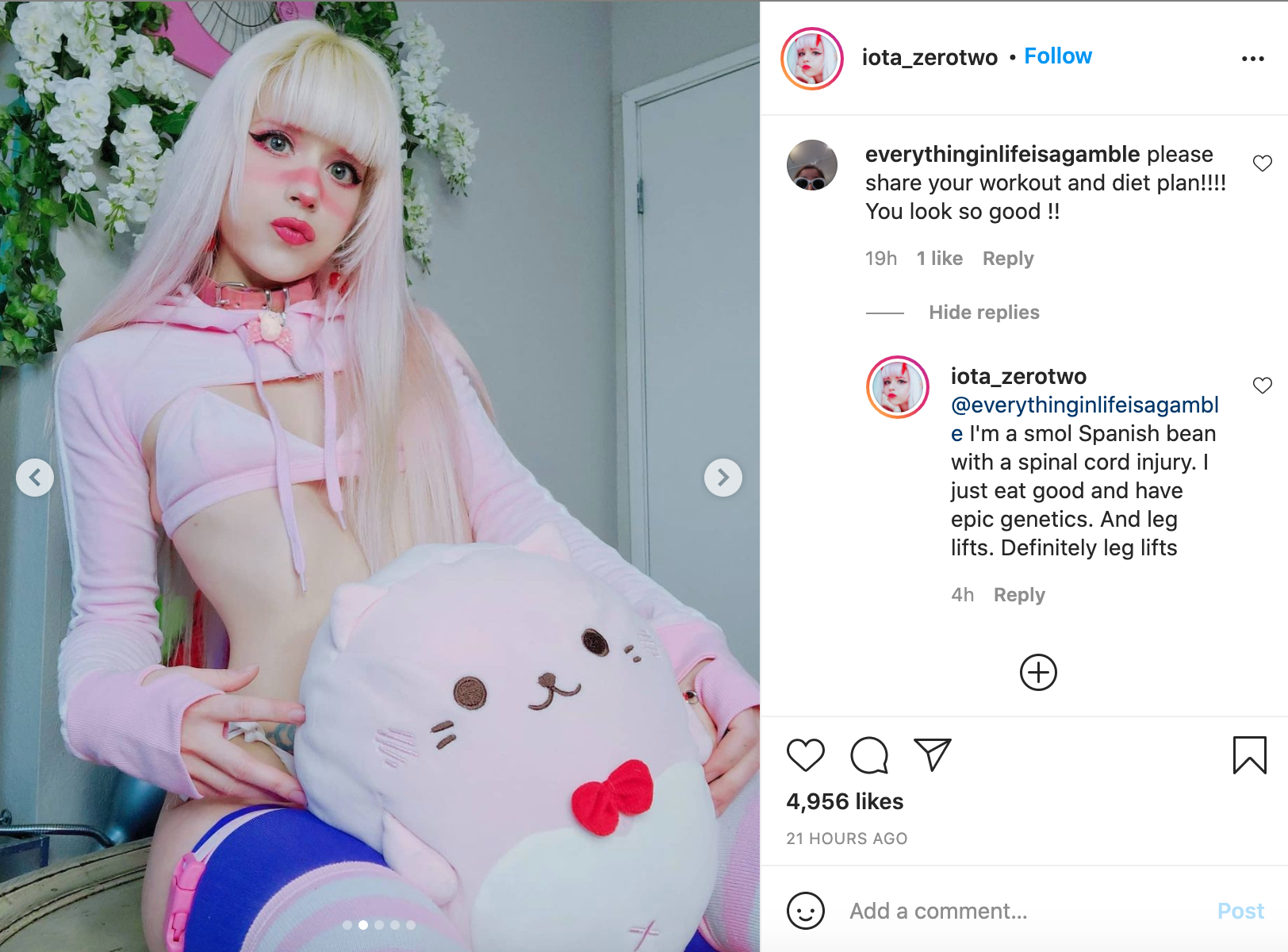The width and height of the screenshot is (1288, 952).
Task: Reply to everythinginlifeisagamble's comment
Action: pyautogui.click(x=1008, y=259)
